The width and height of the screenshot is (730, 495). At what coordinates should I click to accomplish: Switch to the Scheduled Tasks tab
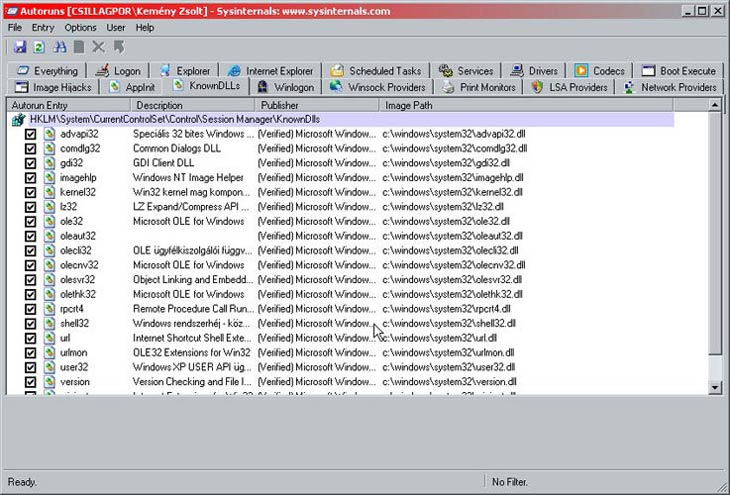(x=375, y=71)
